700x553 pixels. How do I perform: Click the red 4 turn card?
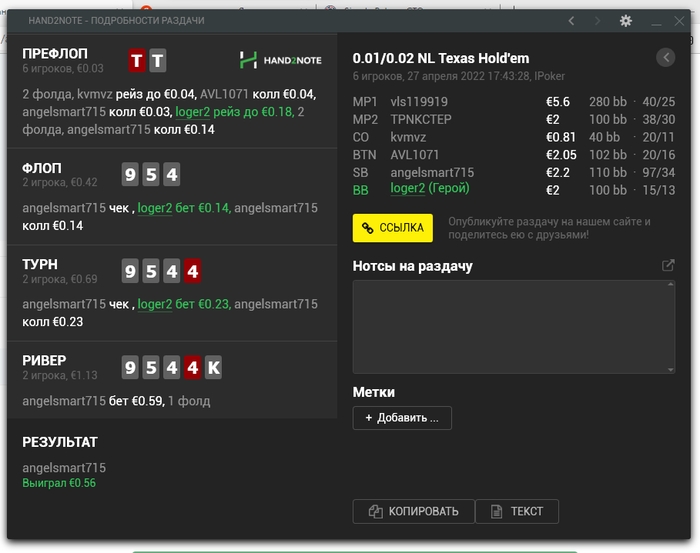(192, 271)
